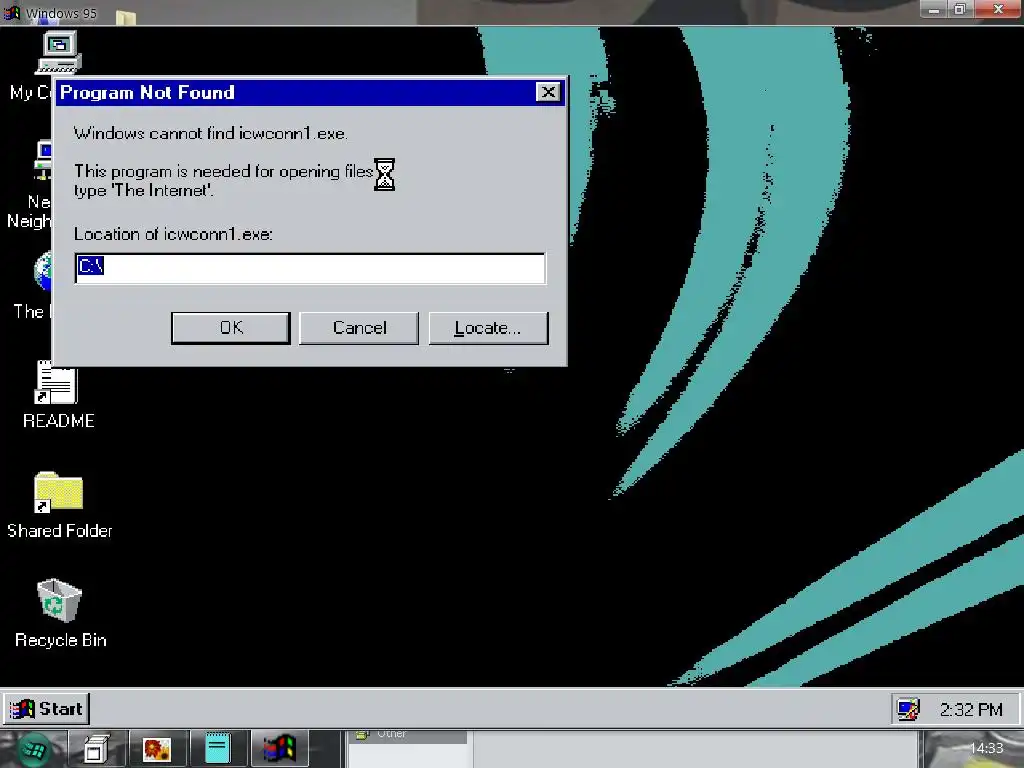Click the 2:32 PM taskbar clock
The height and width of the screenshot is (768, 1024).
(x=970, y=710)
